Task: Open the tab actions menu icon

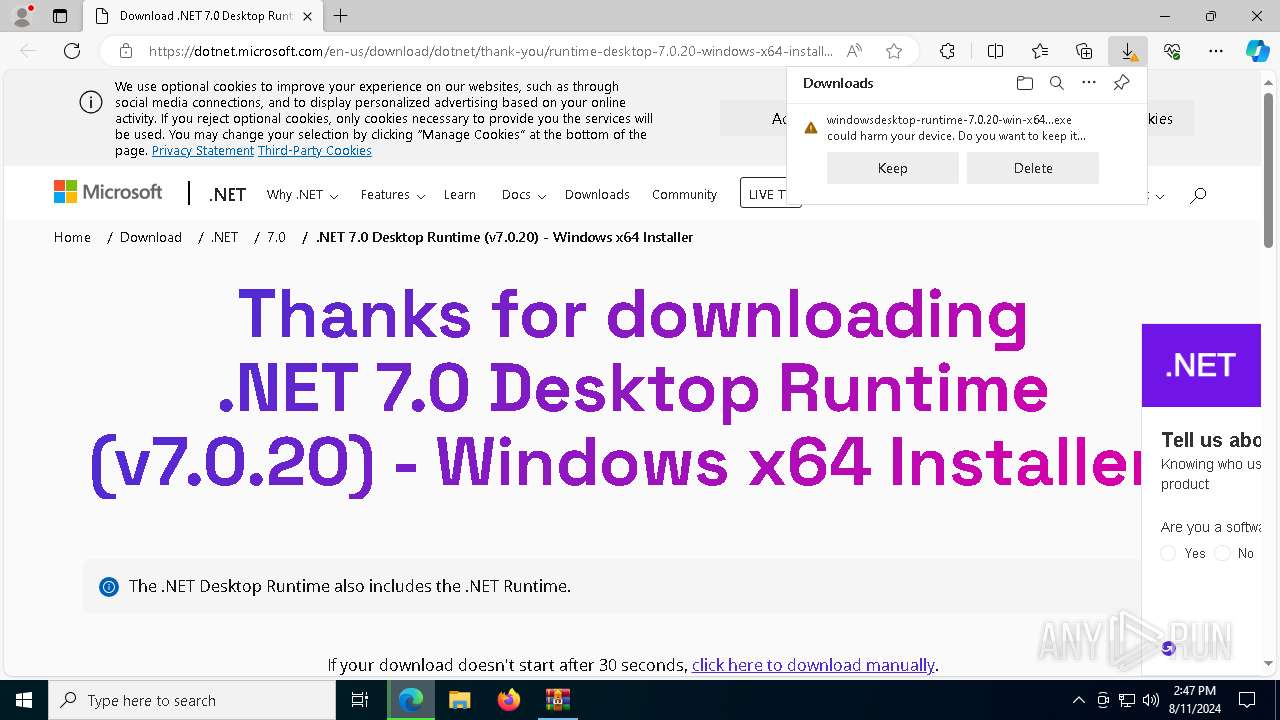Action: 60,16
